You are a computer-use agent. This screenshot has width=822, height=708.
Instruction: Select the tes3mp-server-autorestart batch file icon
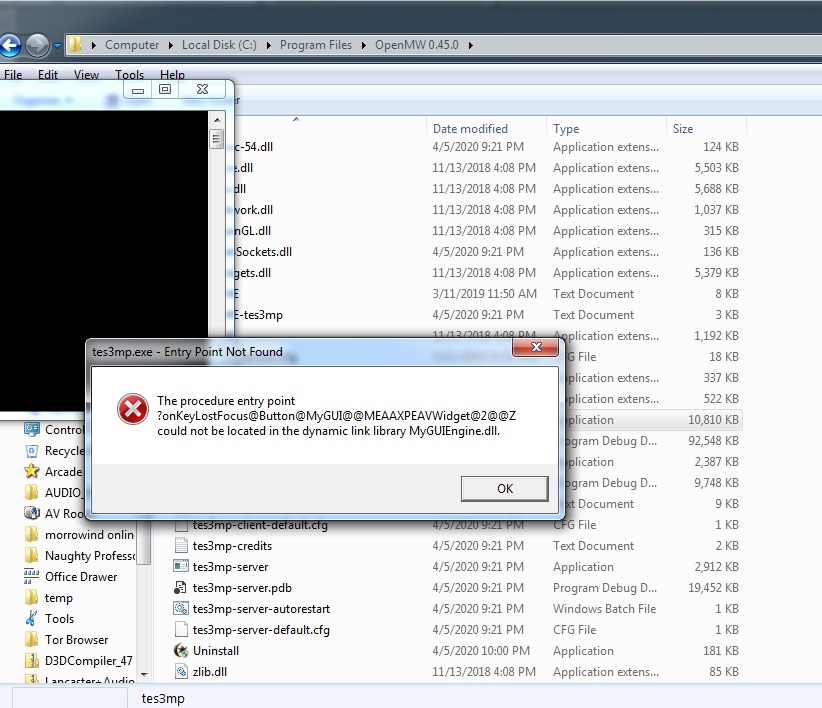click(x=181, y=608)
